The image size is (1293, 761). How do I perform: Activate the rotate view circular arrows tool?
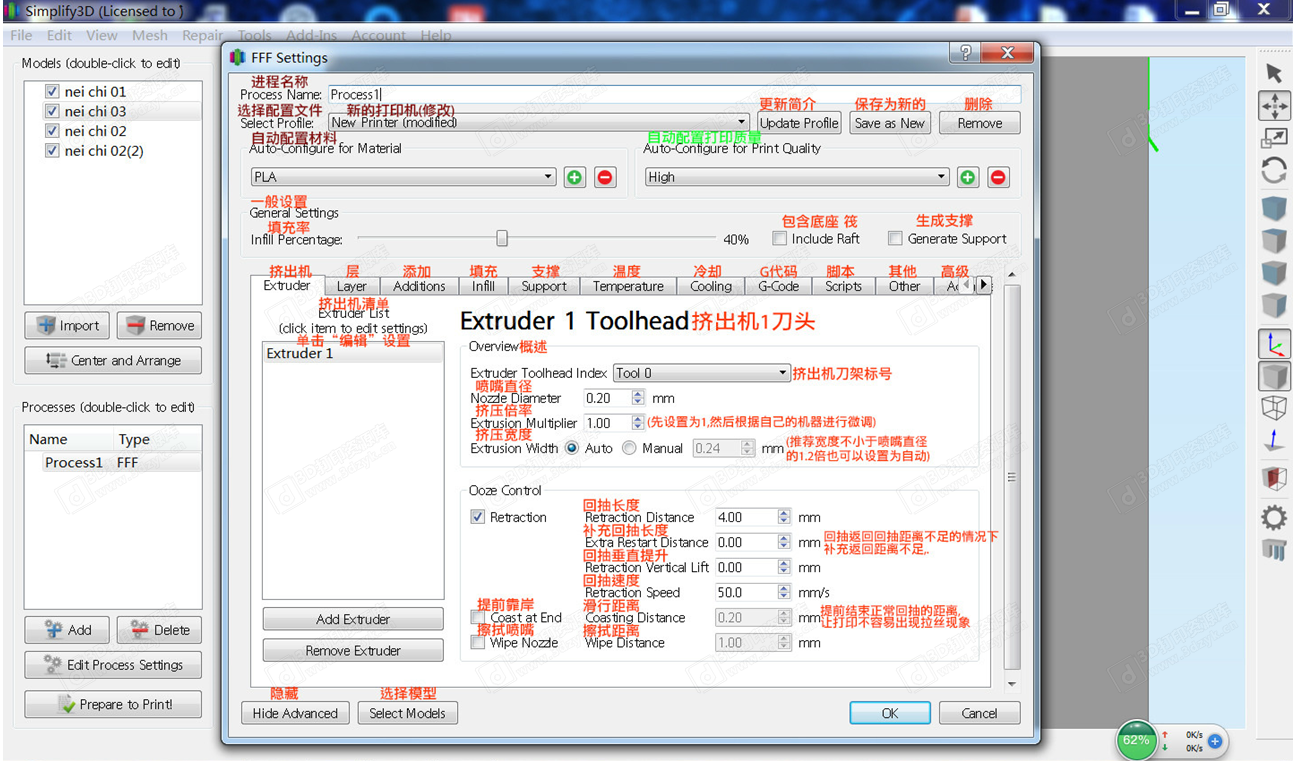(1273, 171)
